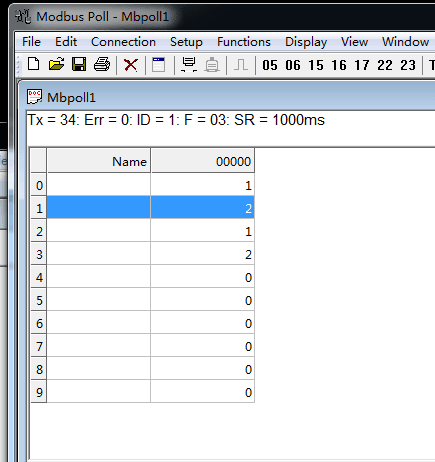Open the Setup menu
Image resolution: width=435 pixels, height=462 pixels.
pyautogui.click(x=186, y=42)
